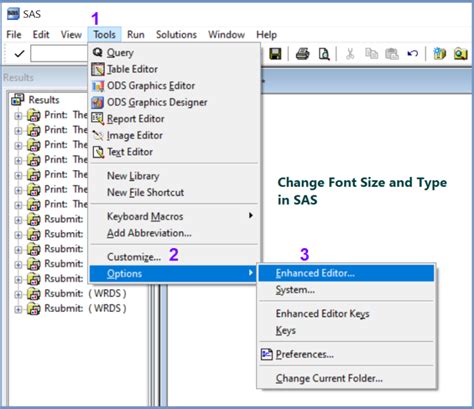Select Customize... in Tools menu

(x=173, y=257)
